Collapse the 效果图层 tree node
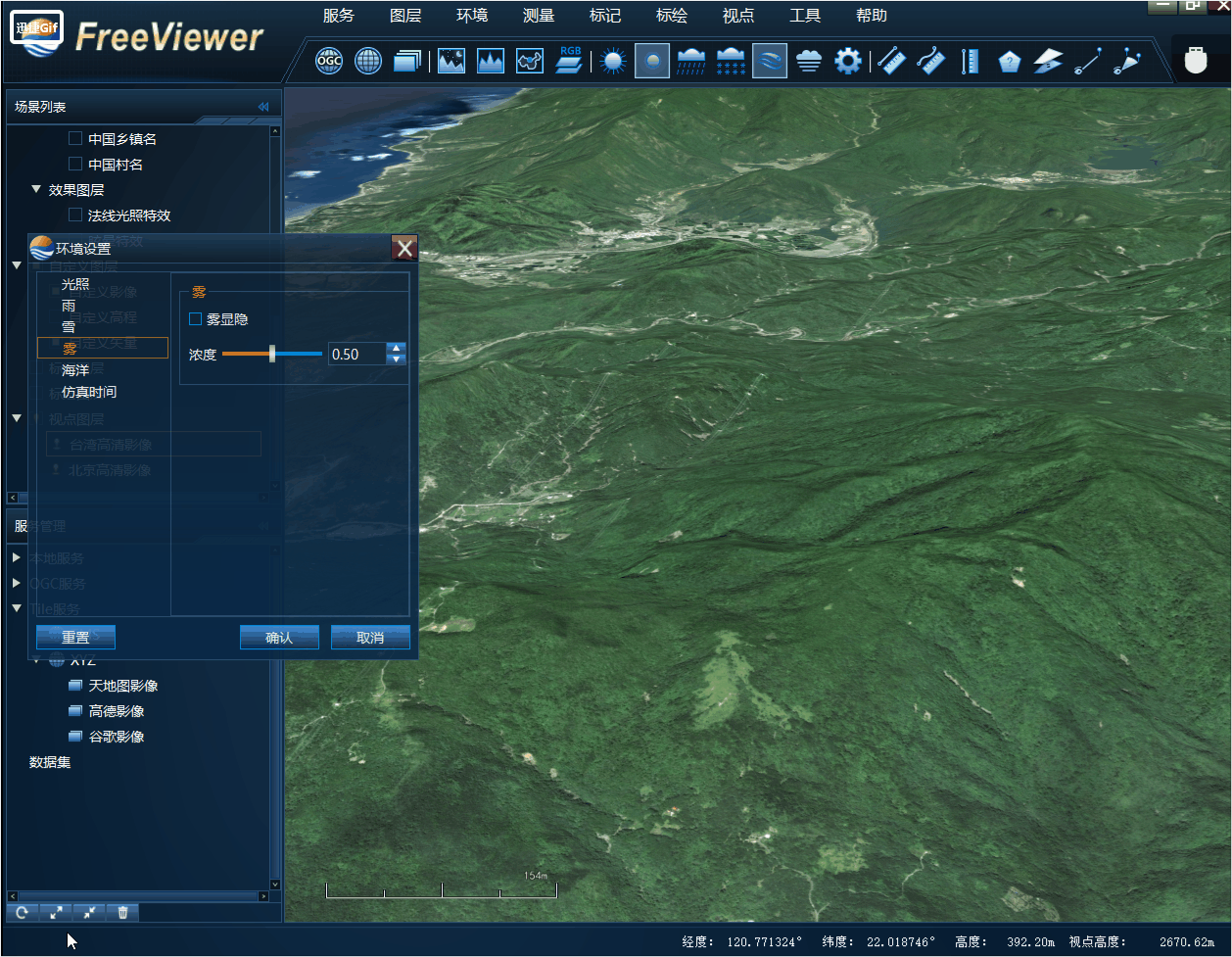Screen dimensions: 1232x957 pyautogui.click(x=36, y=190)
